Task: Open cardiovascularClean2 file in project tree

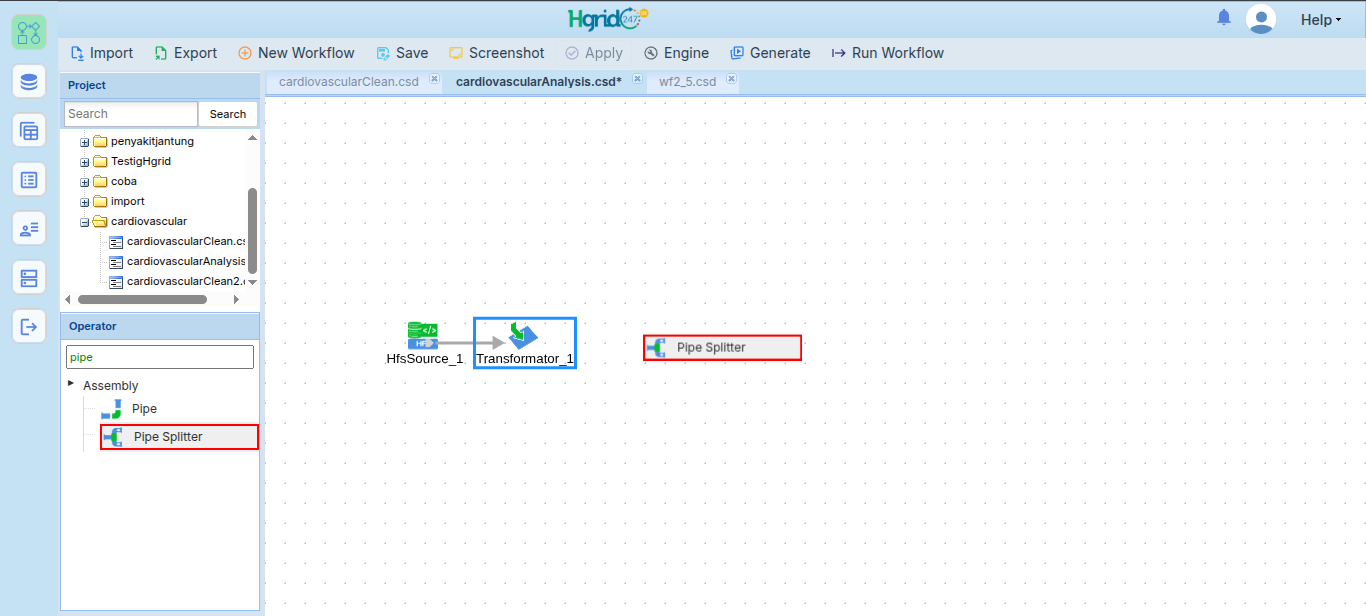Action: [x=177, y=282]
